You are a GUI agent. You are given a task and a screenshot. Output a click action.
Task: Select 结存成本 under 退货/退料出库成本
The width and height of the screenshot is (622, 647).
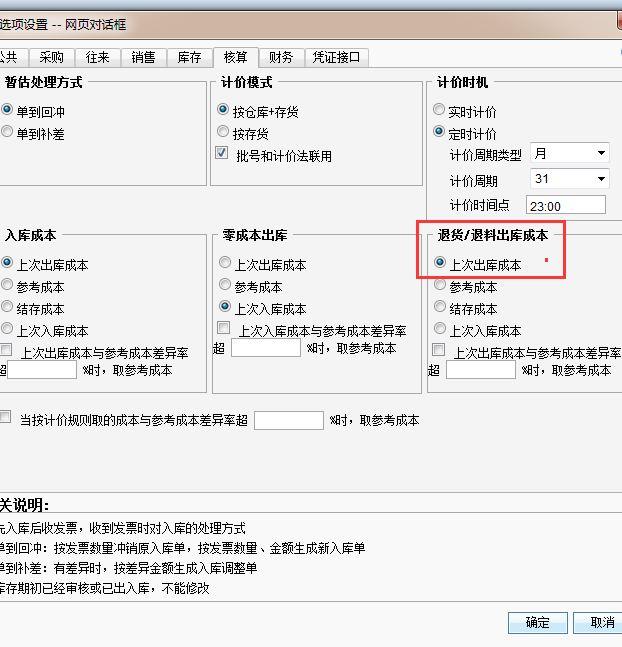(x=440, y=306)
